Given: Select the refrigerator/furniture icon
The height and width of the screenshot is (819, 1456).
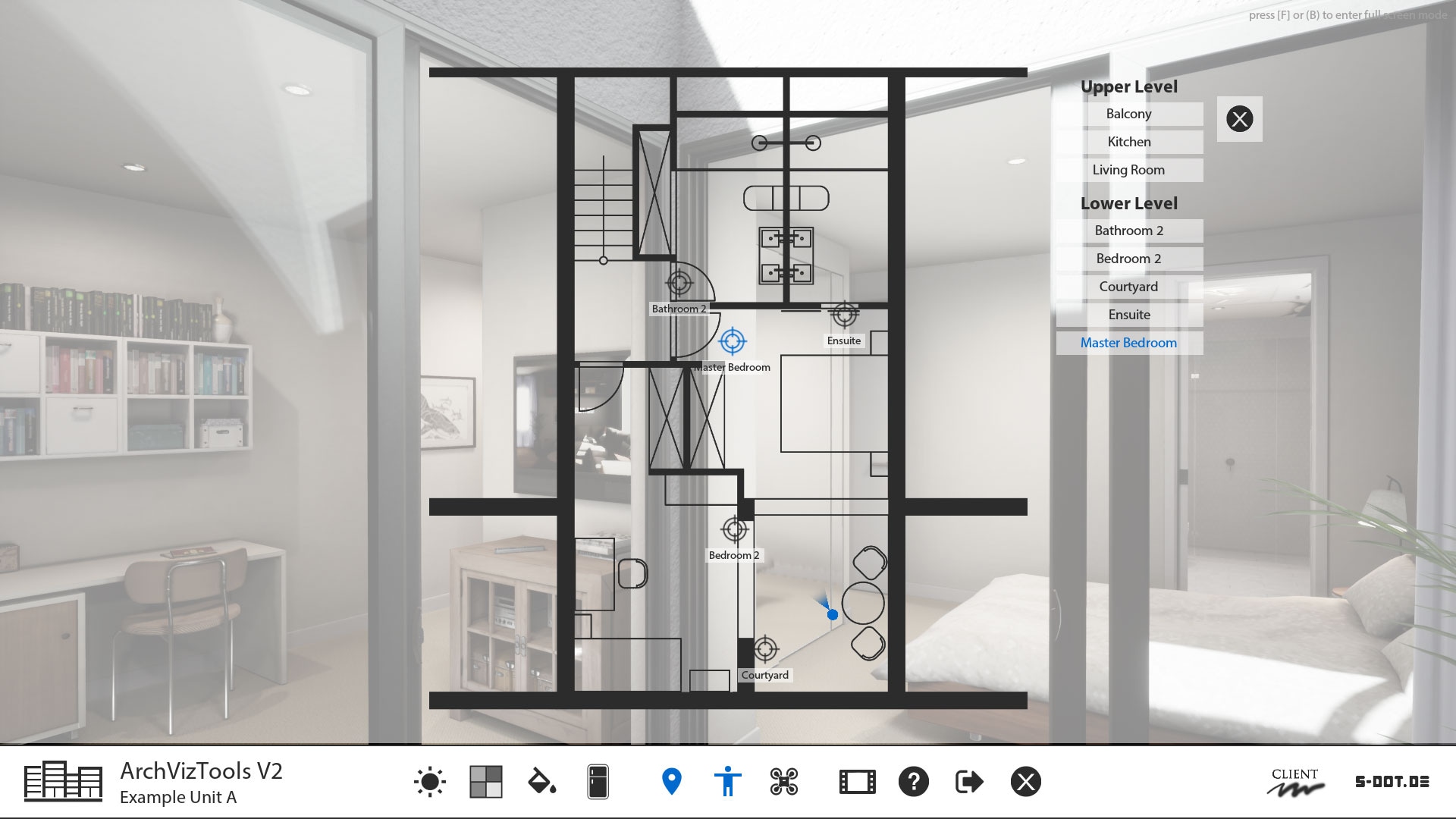Looking at the screenshot, I should pos(596,781).
